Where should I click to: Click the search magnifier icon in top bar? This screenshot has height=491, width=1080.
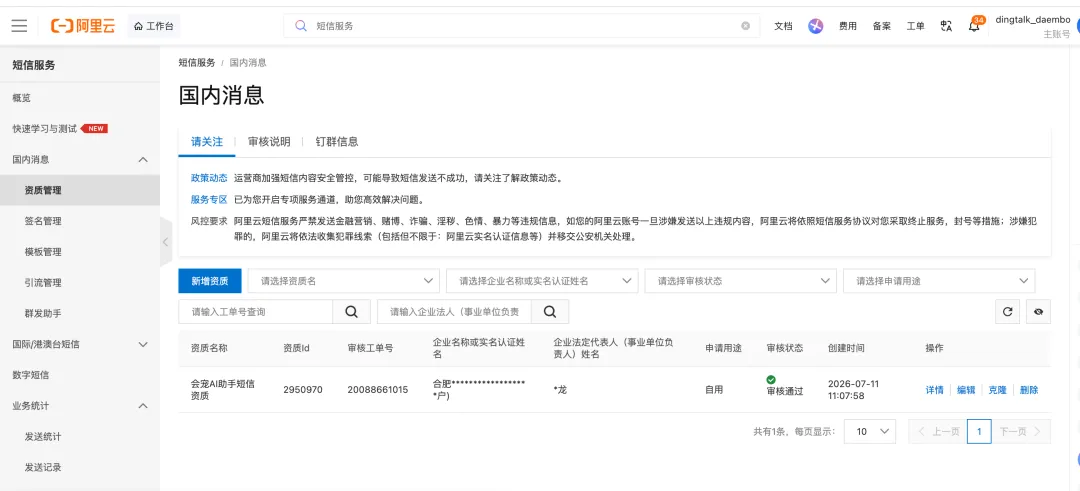(300, 25)
